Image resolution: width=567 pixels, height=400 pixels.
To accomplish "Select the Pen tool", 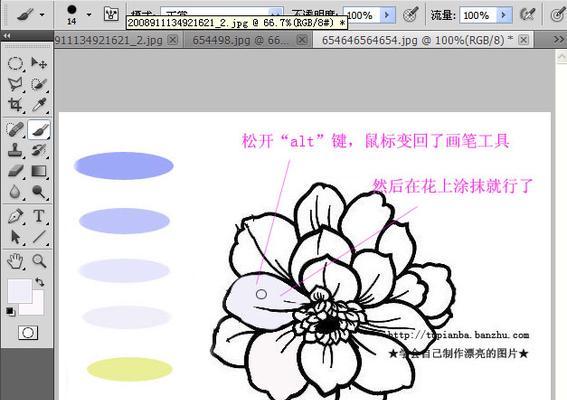I will 15,216.
